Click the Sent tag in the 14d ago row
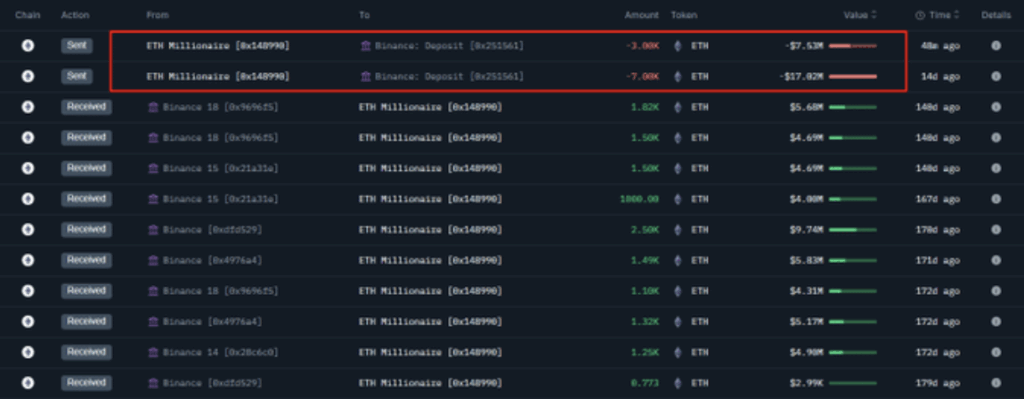 pos(77,76)
